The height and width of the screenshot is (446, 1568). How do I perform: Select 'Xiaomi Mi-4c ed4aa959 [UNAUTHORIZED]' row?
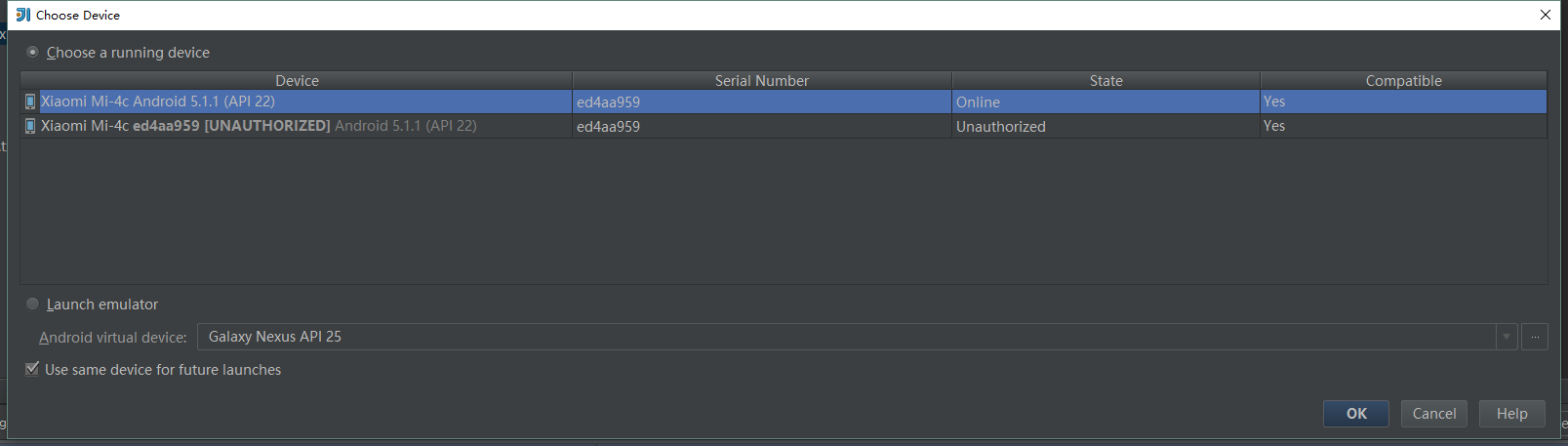(x=784, y=126)
